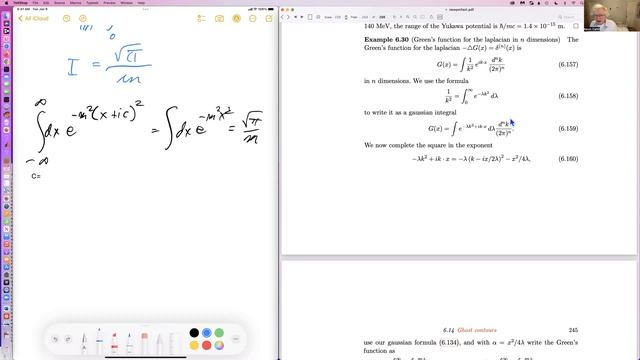Click the Finder icon in the Dock
The image size is (640, 360).
pos(6,16)
